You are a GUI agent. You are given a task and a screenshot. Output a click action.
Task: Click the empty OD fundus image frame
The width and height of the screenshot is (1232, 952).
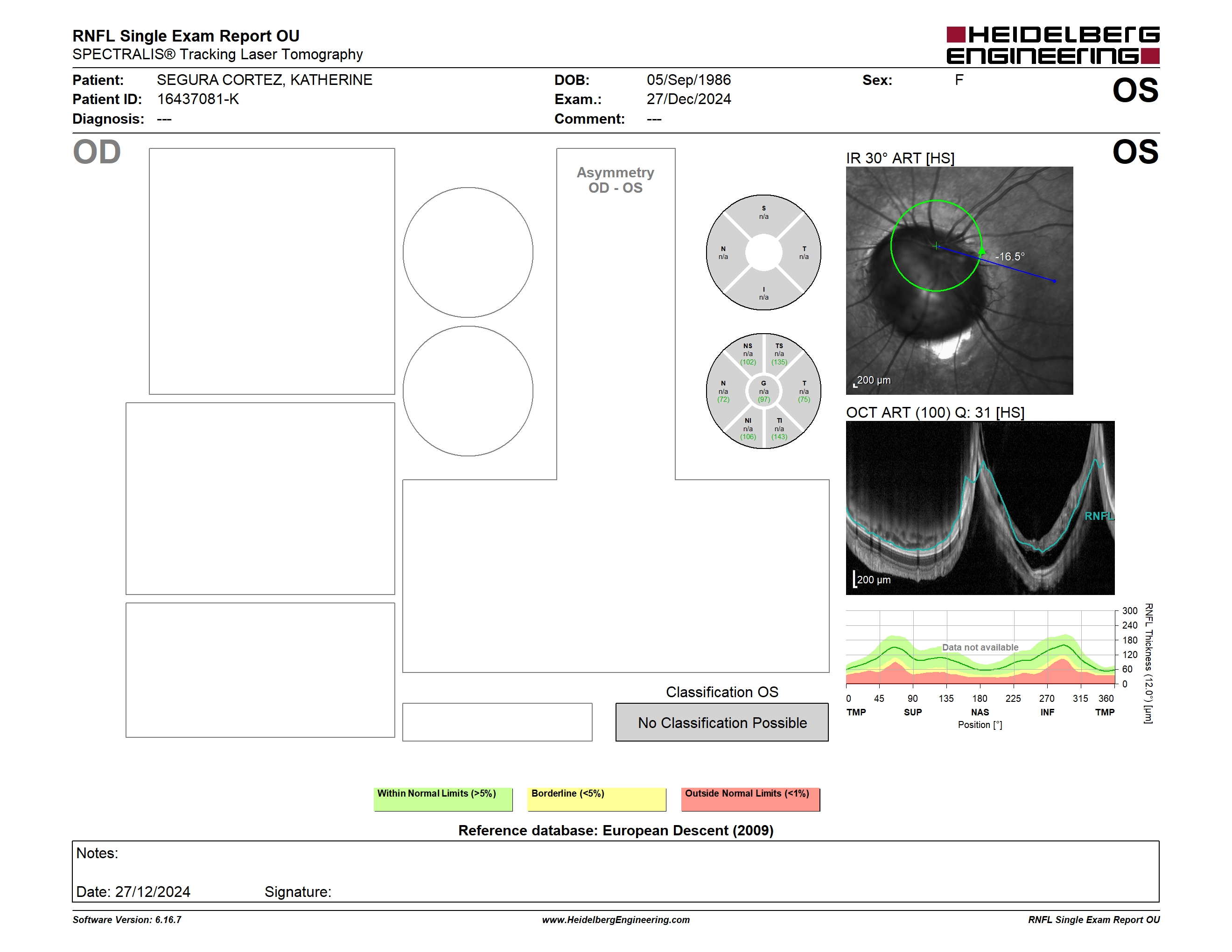(272, 271)
